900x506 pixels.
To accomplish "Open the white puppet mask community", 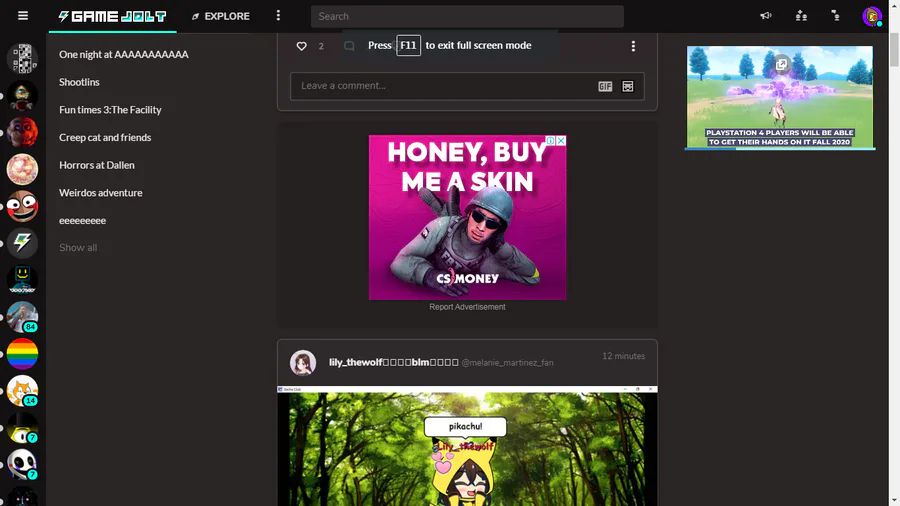I will pyautogui.click(x=22, y=464).
